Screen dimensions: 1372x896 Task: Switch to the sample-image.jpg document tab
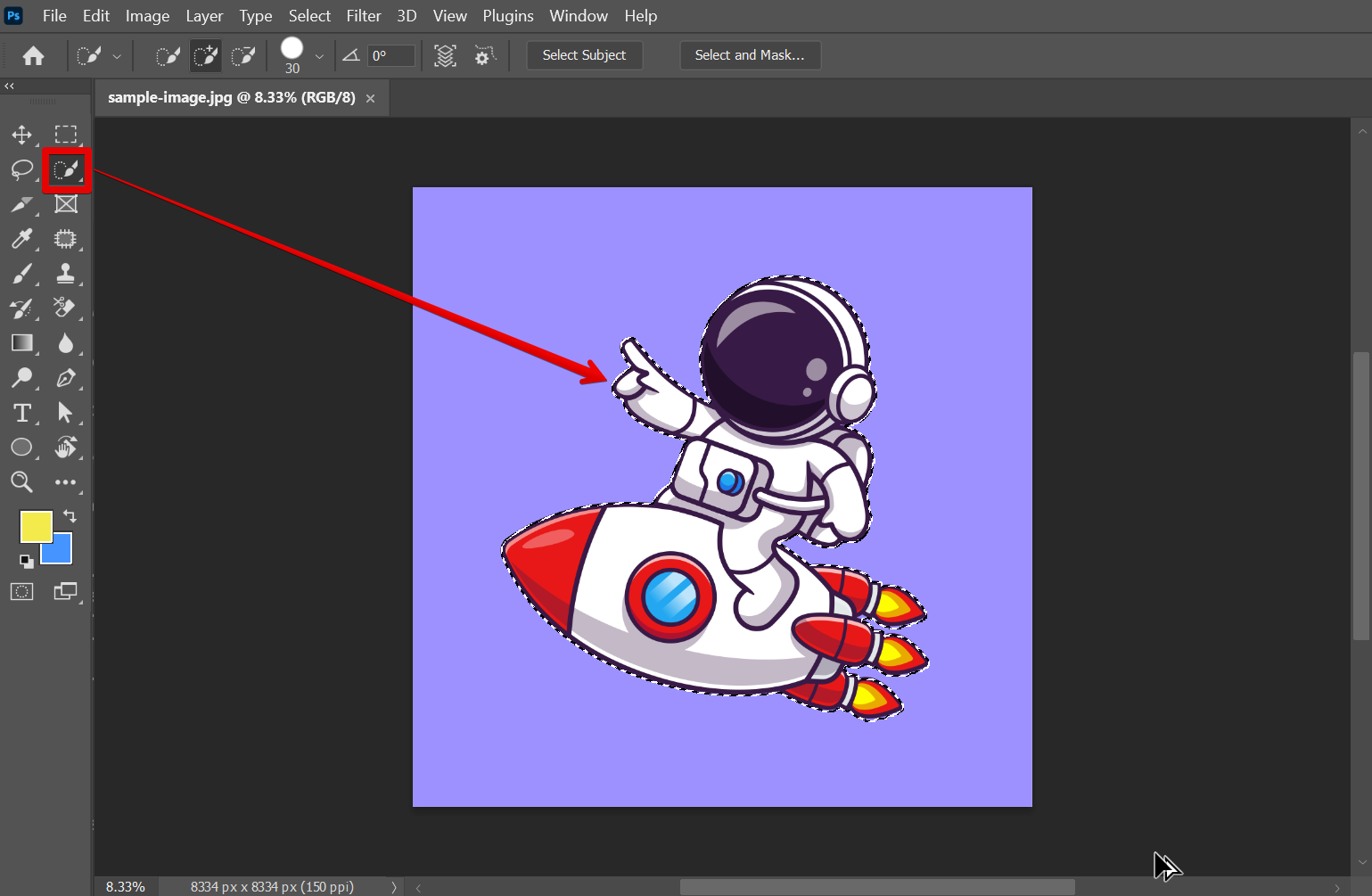(231, 97)
